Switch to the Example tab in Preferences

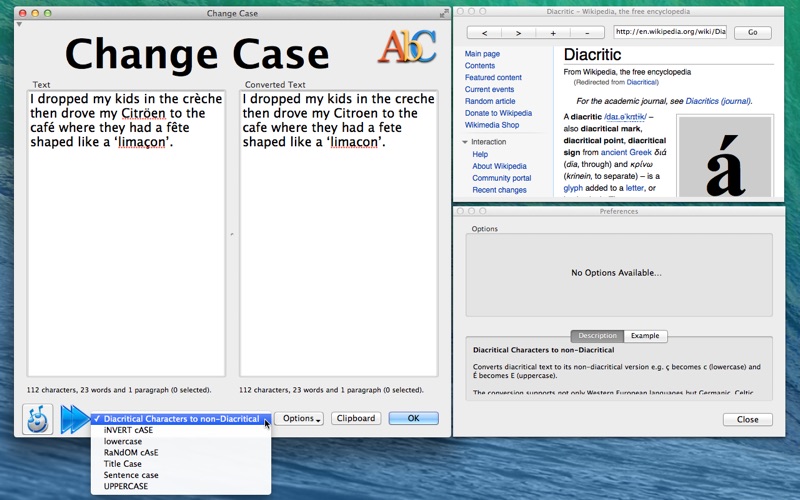[645, 336]
